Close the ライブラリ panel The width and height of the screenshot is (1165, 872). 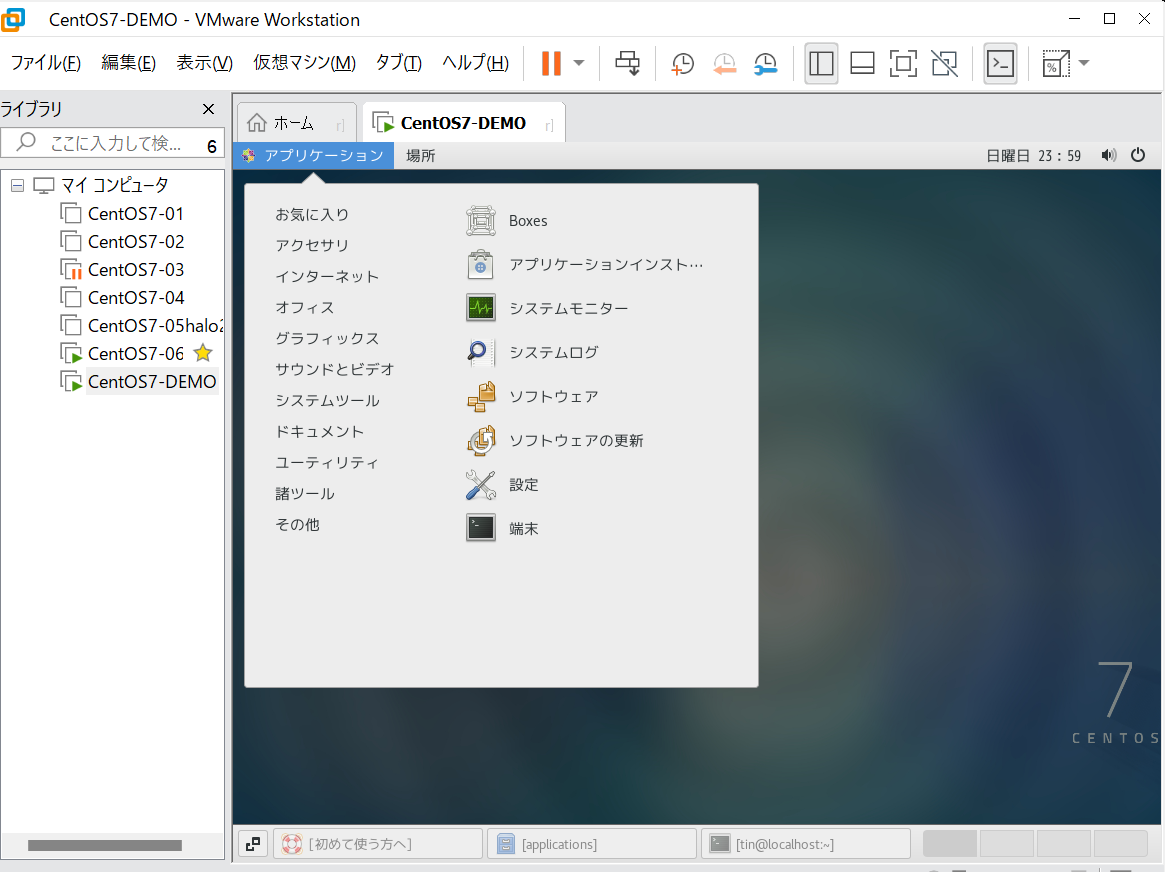209,109
